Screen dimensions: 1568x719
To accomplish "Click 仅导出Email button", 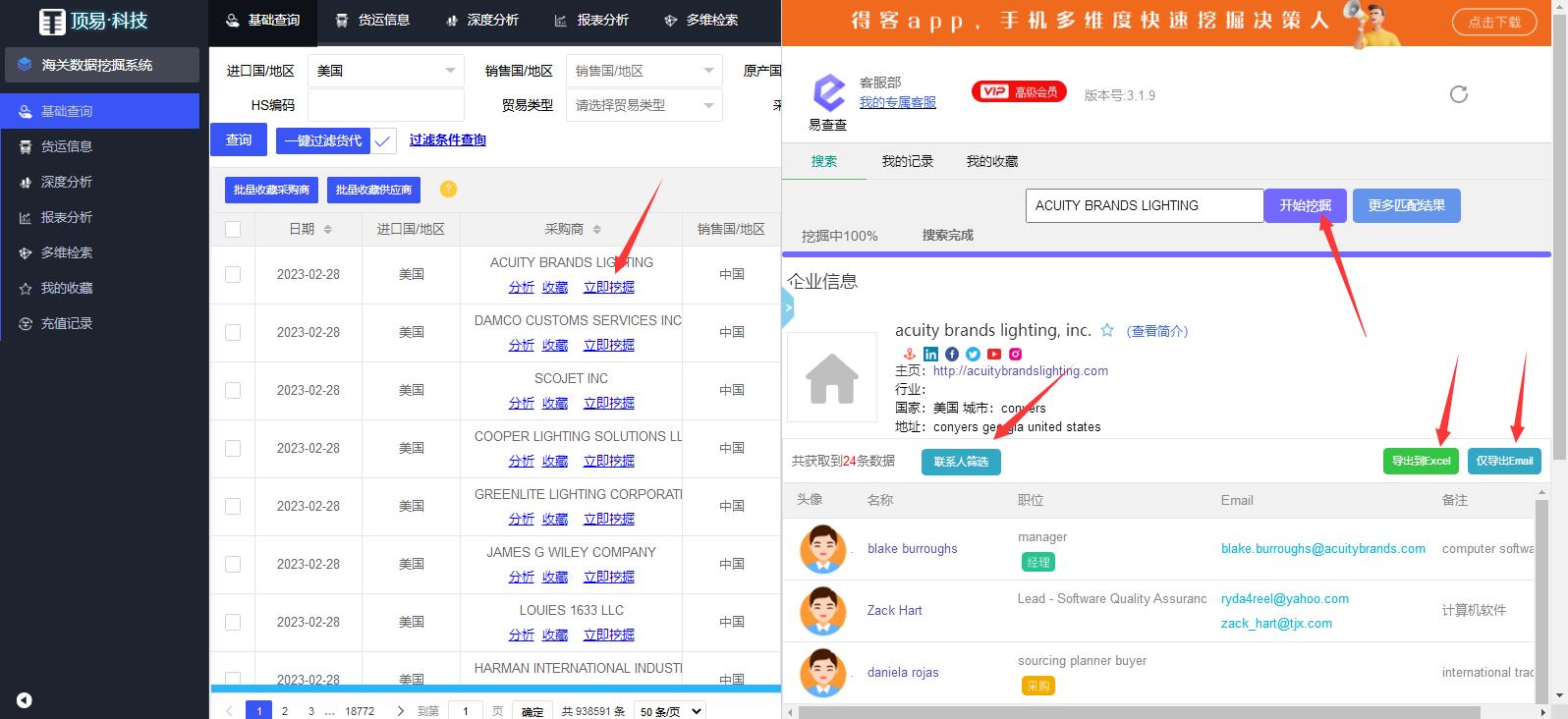I will pos(1504,461).
